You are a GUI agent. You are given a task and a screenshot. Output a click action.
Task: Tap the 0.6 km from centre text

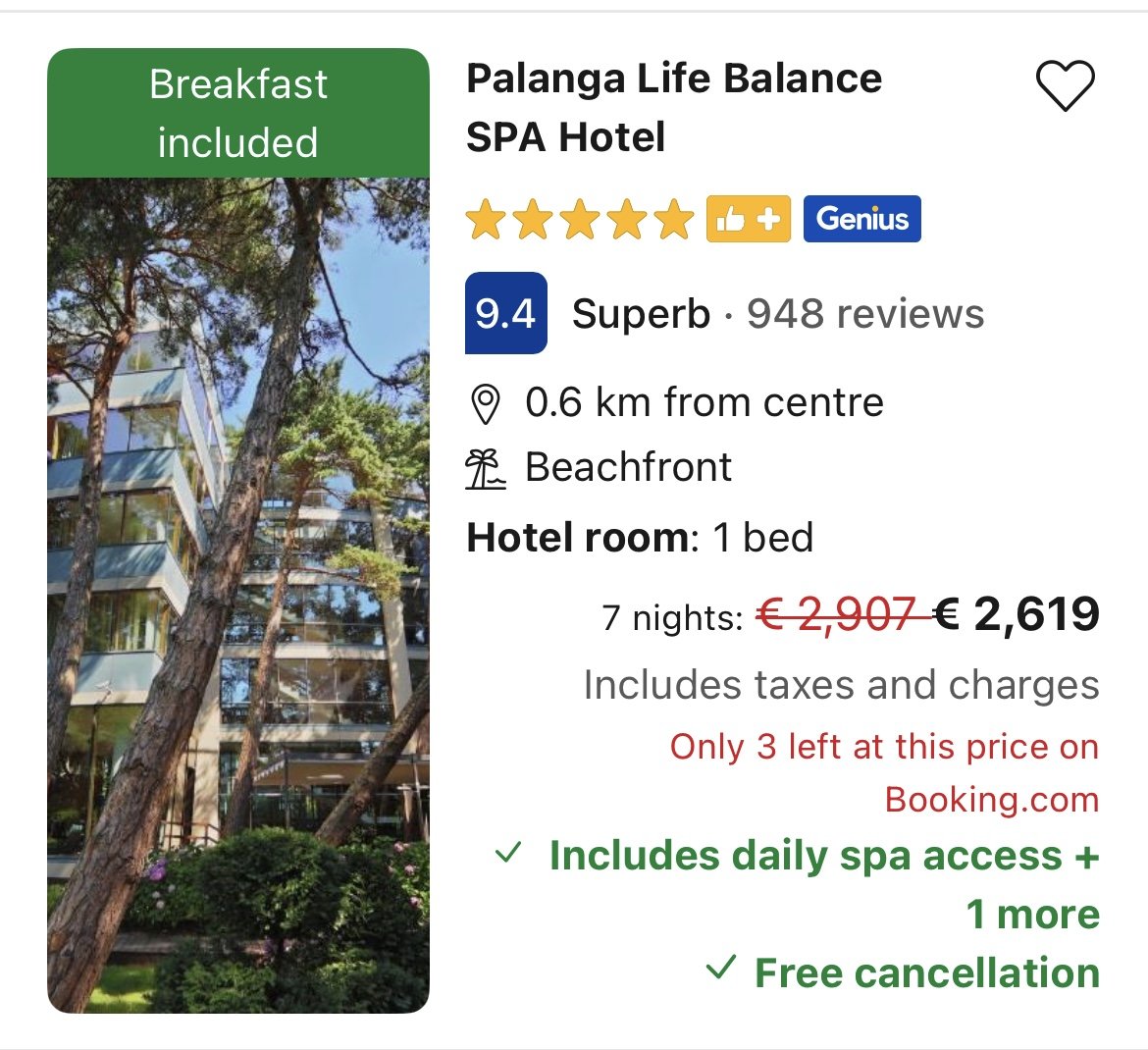(704, 403)
